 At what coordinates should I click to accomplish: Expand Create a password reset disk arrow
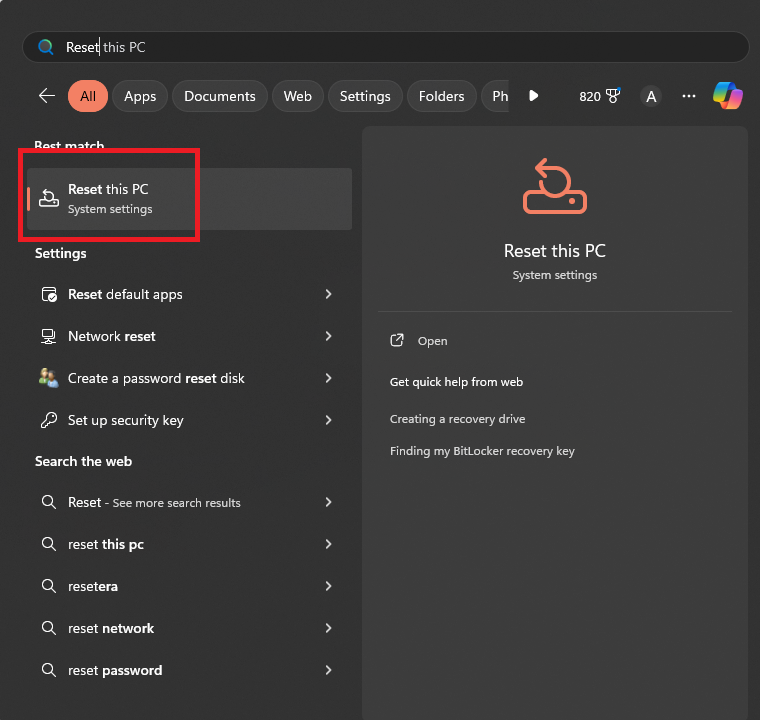(x=328, y=378)
